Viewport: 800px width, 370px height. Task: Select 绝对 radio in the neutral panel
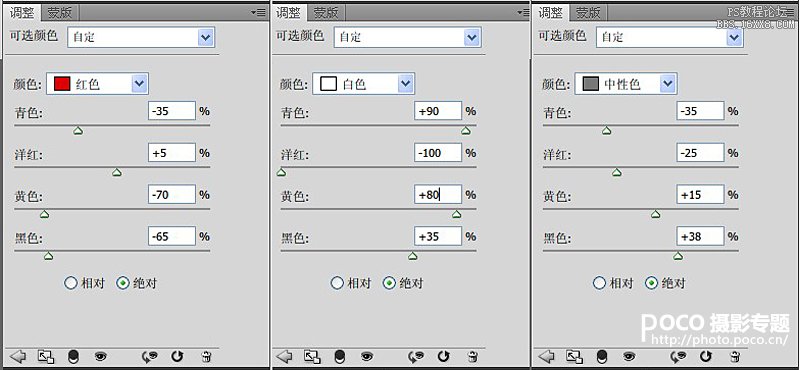665,283
